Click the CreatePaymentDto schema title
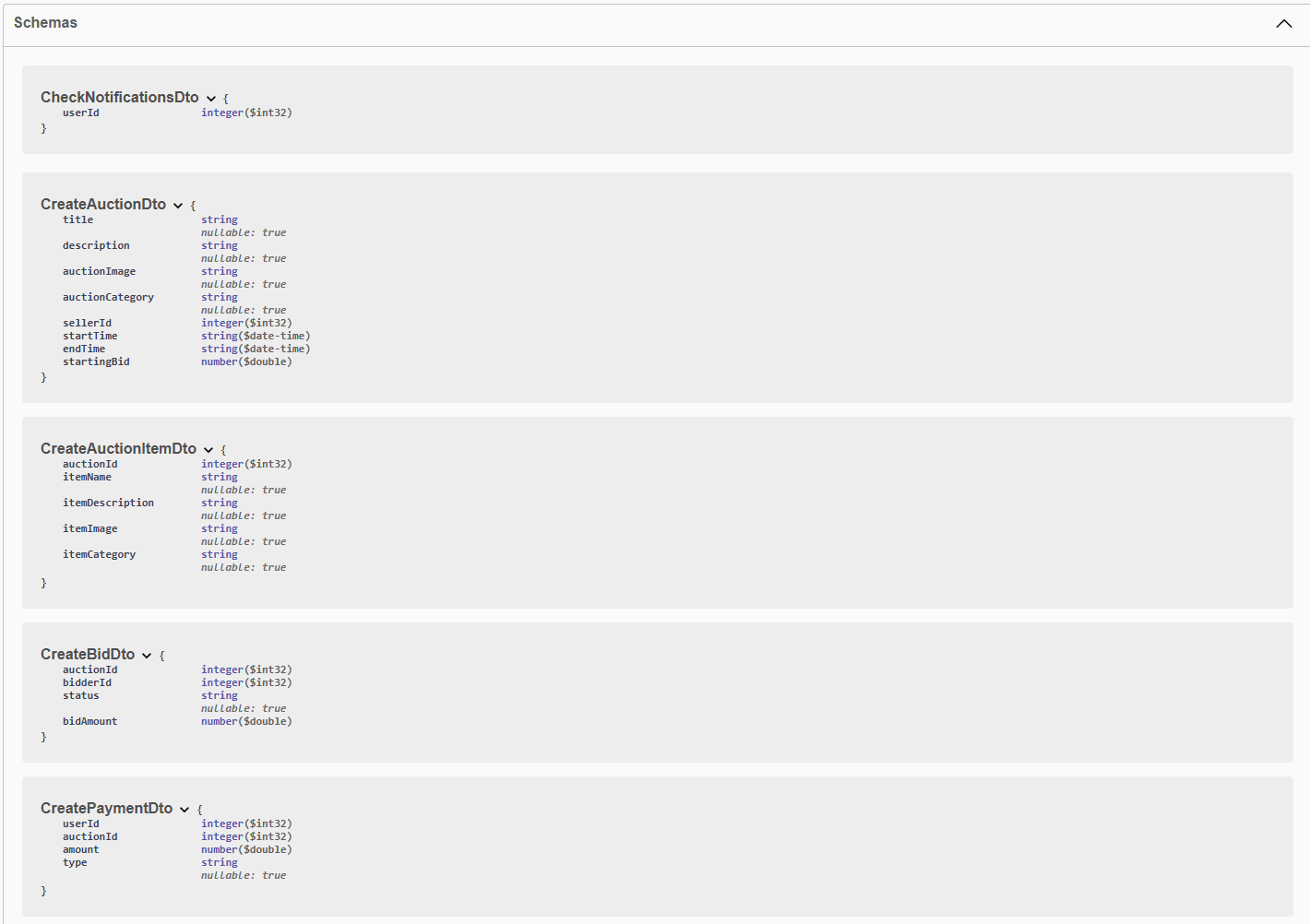Screen dimensions: 1310x924 point(106,808)
